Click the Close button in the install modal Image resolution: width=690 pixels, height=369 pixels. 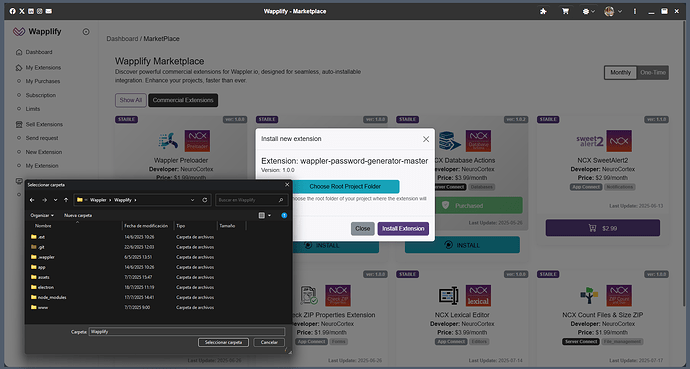[x=363, y=229]
